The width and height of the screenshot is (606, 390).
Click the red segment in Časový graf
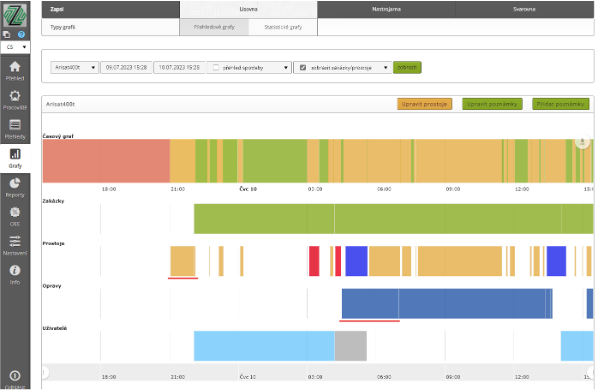(106, 161)
